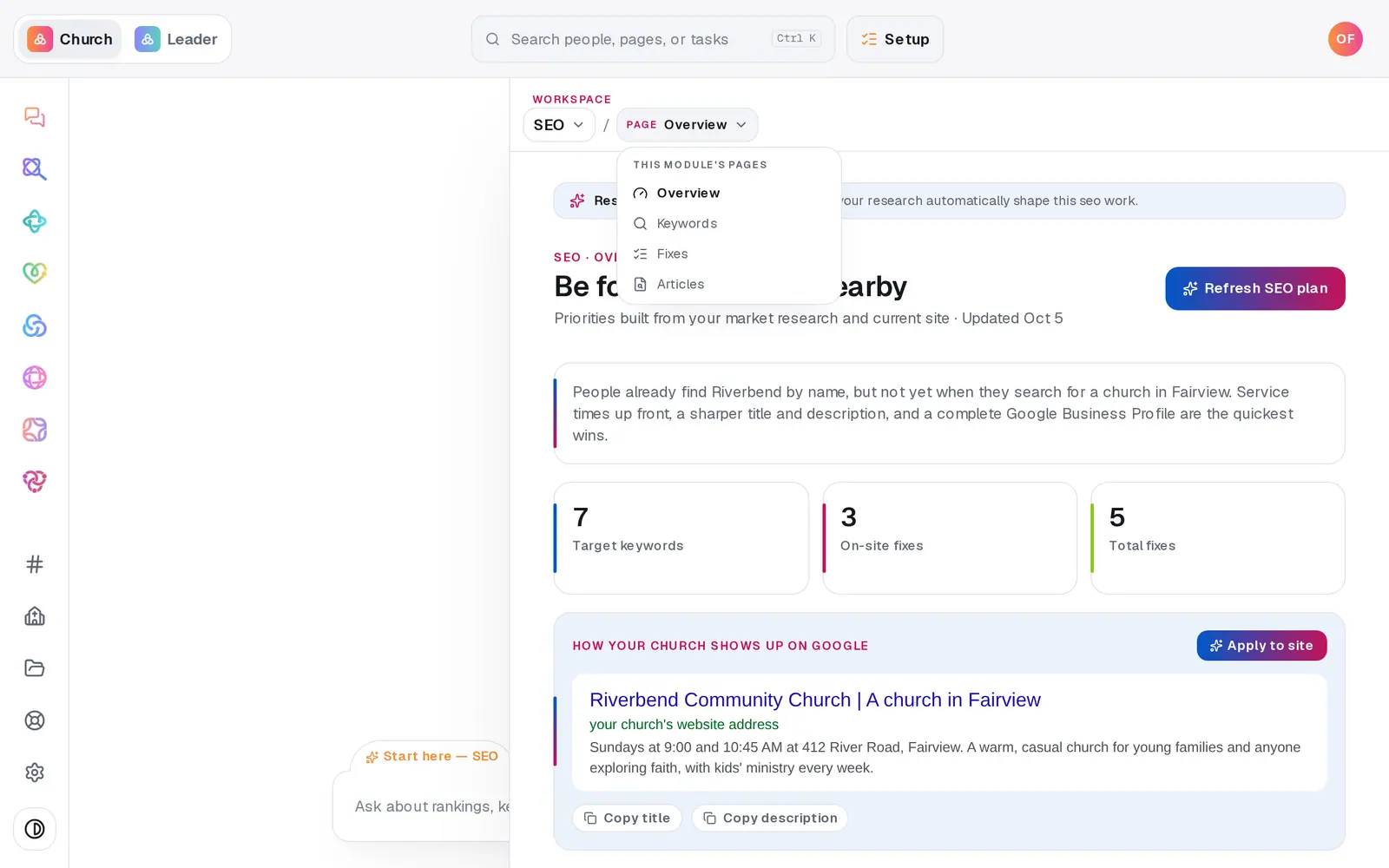The width and height of the screenshot is (1389, 868).
Task: Click the search people, pages, or tasks field
Action: [x=653, y=39]
